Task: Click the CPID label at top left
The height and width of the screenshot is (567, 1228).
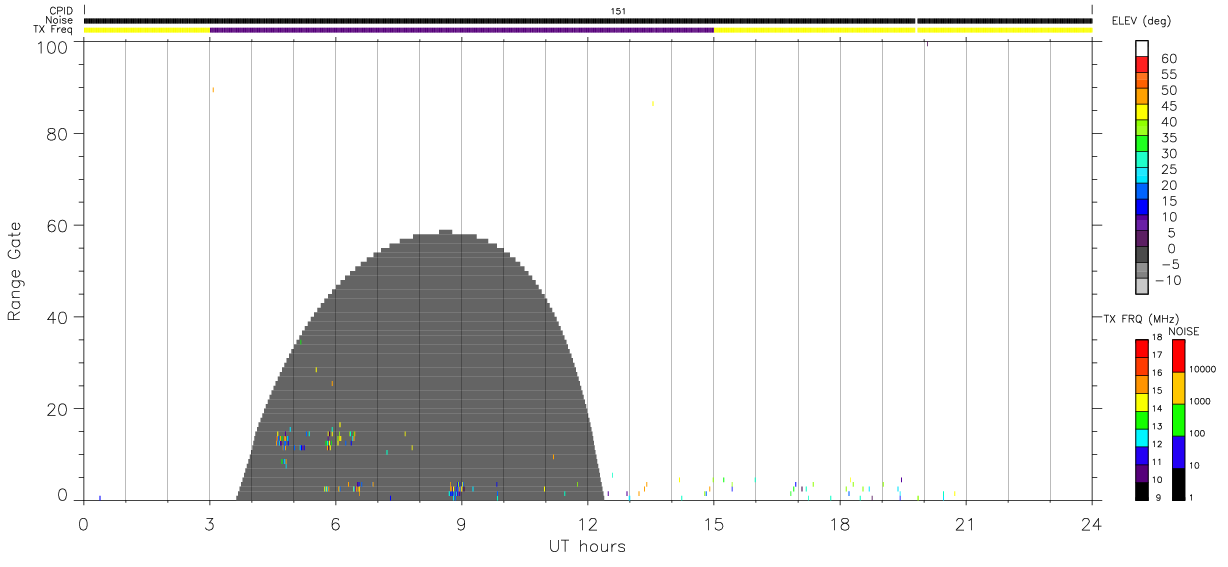Action: [62, 10]
